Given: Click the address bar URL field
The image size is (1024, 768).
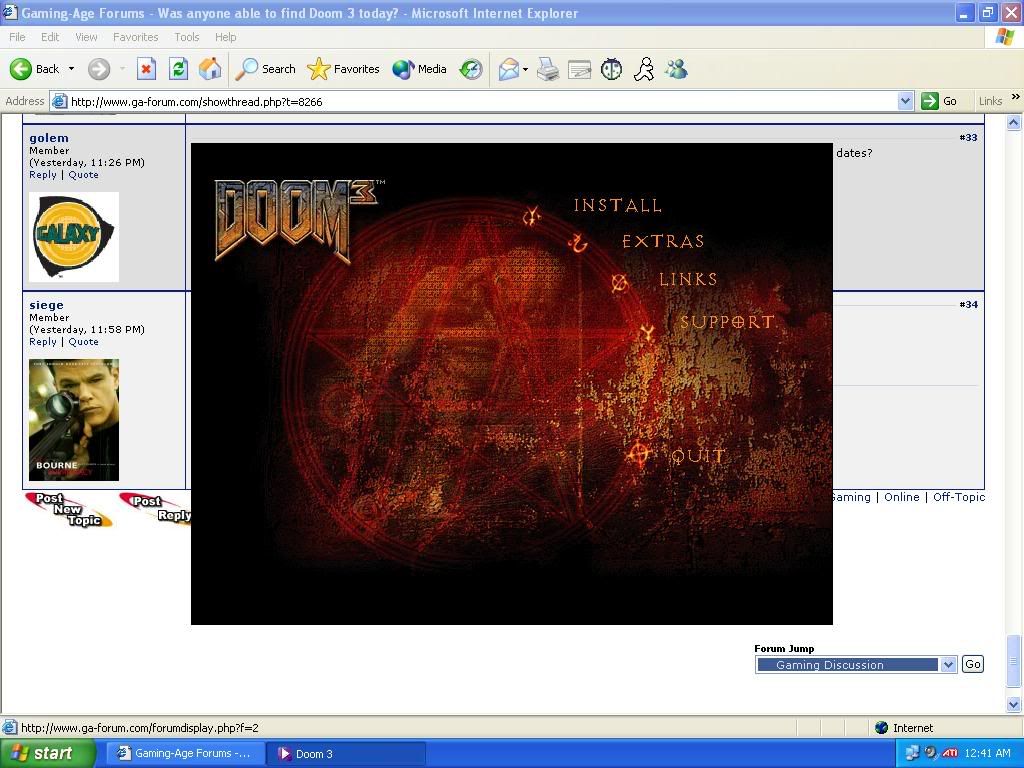Looking at the screenshot, I should [482, 101].
